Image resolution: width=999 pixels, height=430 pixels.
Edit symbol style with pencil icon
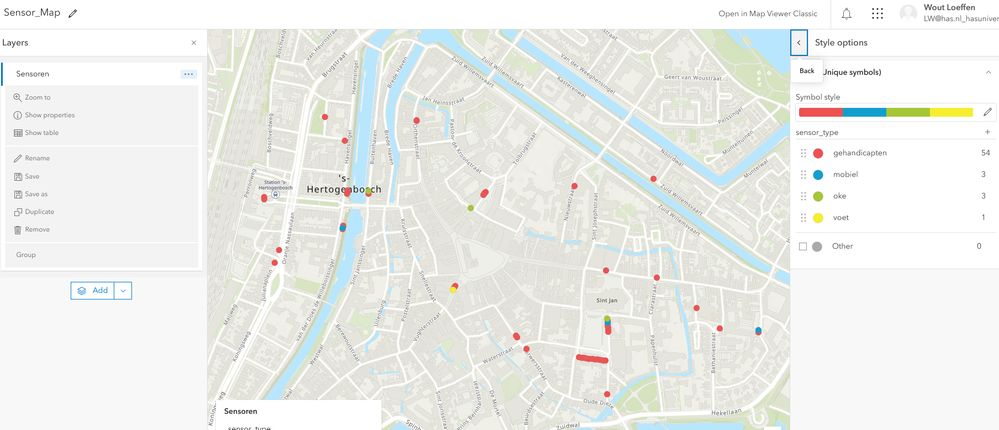(988, 112)
